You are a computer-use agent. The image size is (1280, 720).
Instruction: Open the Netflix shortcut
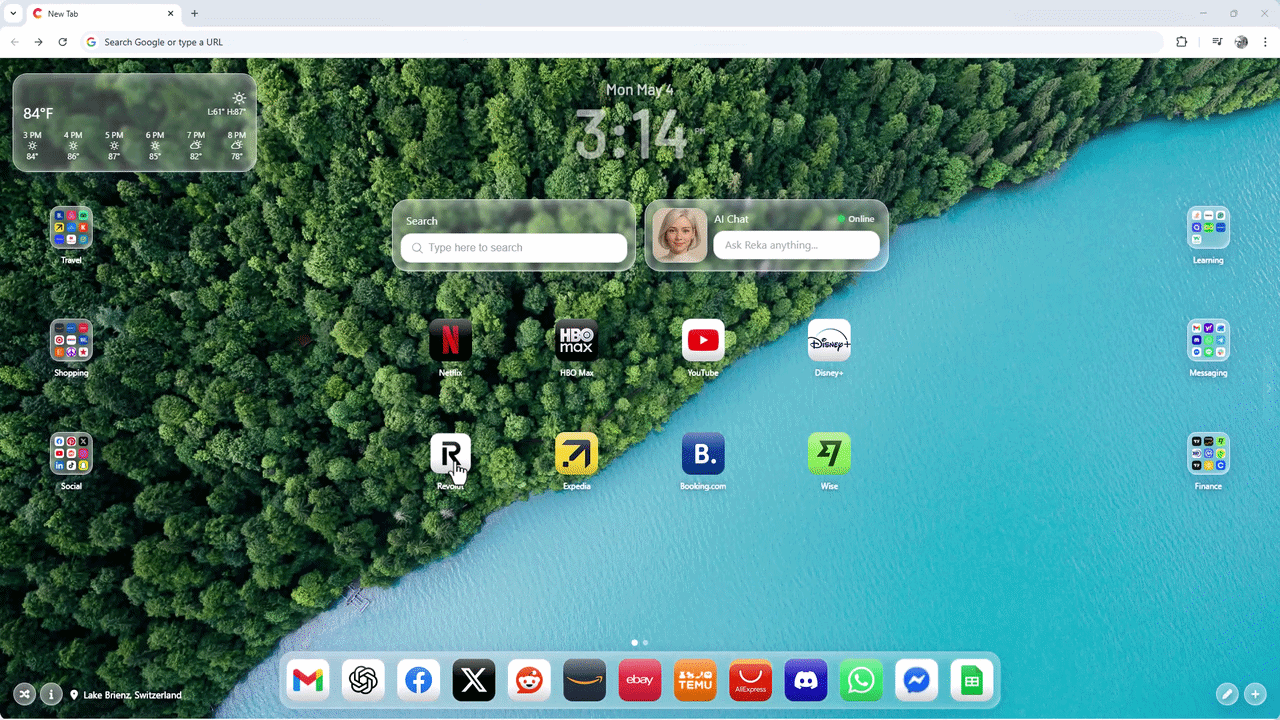(450, 341)
